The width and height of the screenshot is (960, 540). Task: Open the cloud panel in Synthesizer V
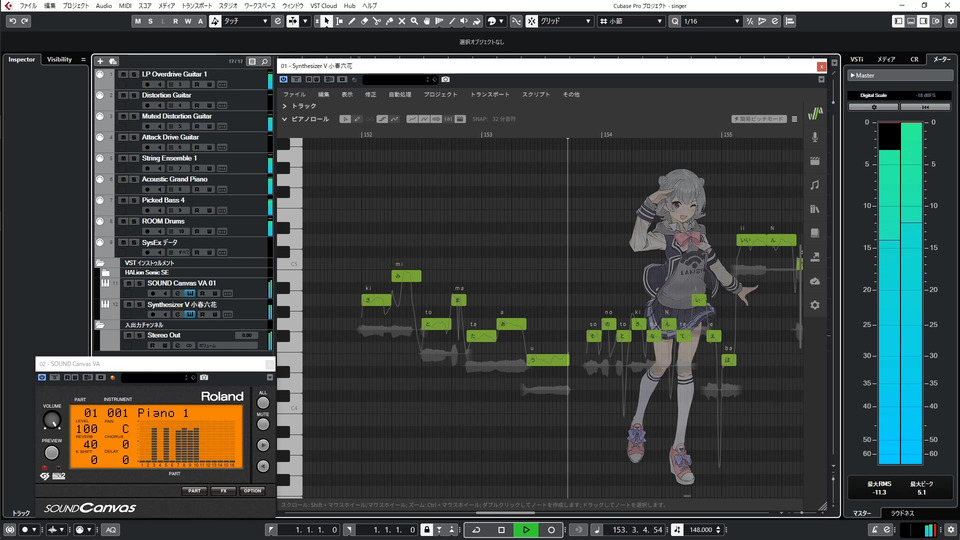click(815, 281)
